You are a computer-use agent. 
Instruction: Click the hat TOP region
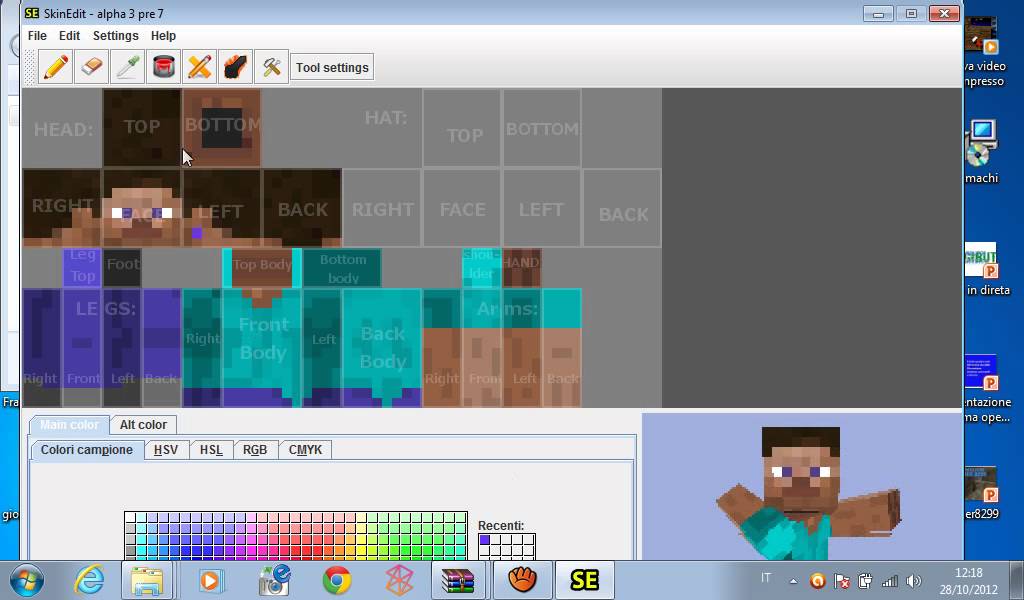coord(462,128)
